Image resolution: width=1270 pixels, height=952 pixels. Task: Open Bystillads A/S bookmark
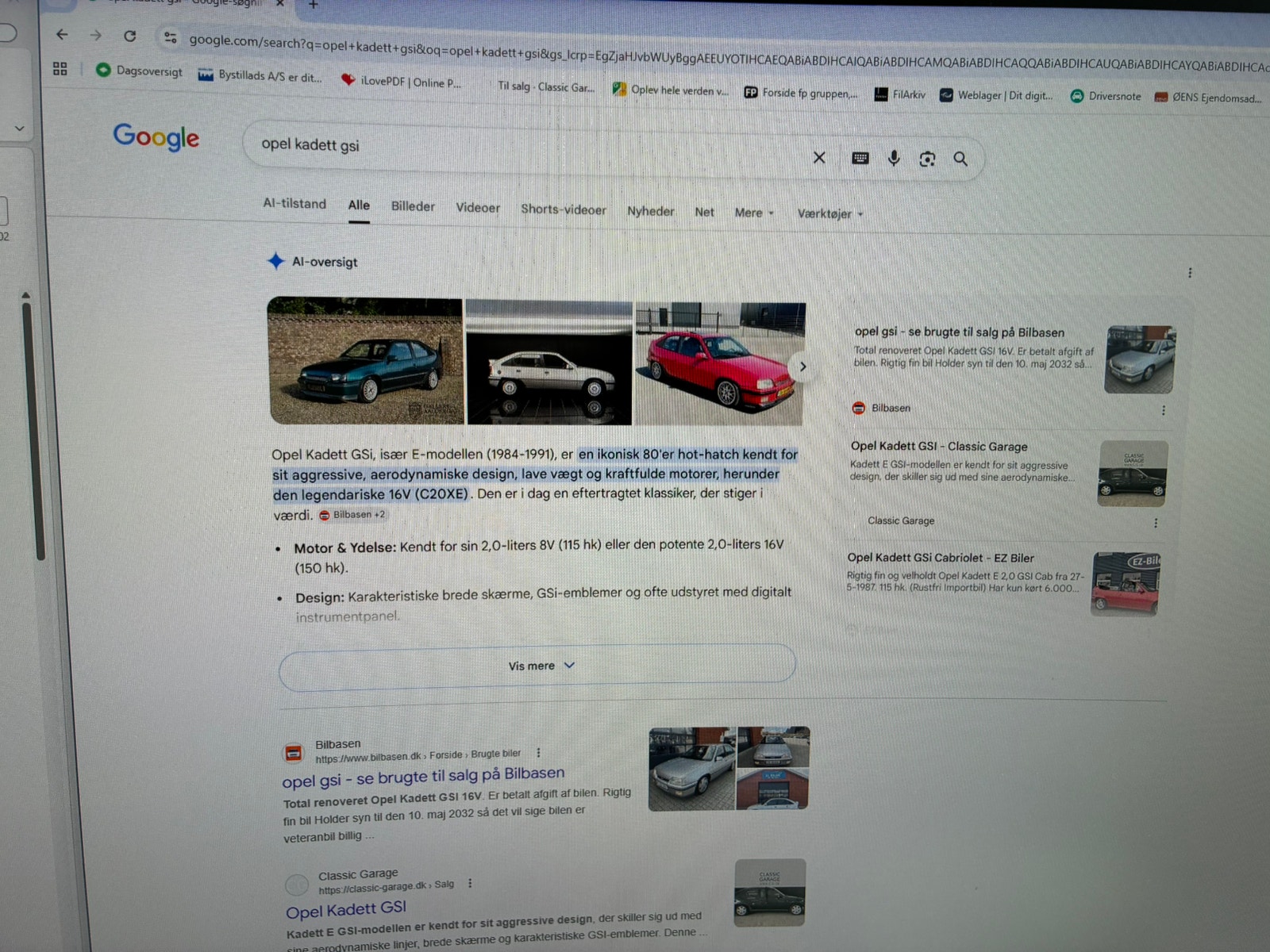pos(260,76)
